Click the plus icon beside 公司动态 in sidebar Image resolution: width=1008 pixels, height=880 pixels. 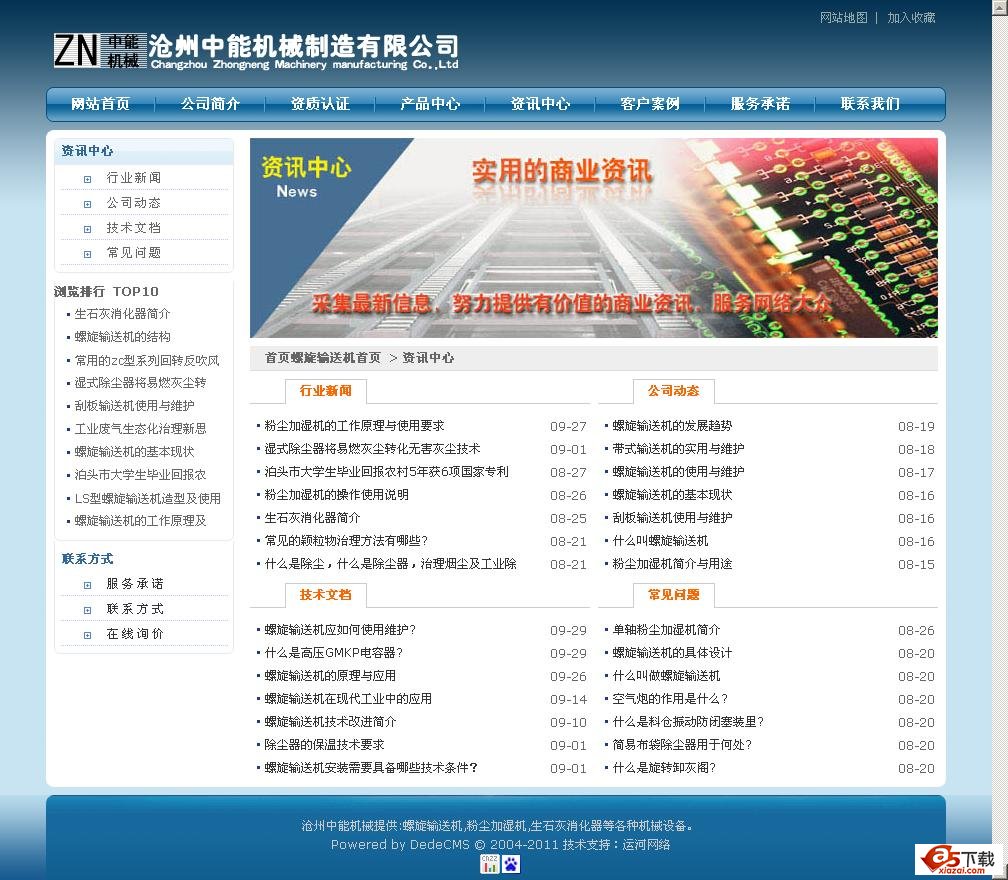point(87,204)
